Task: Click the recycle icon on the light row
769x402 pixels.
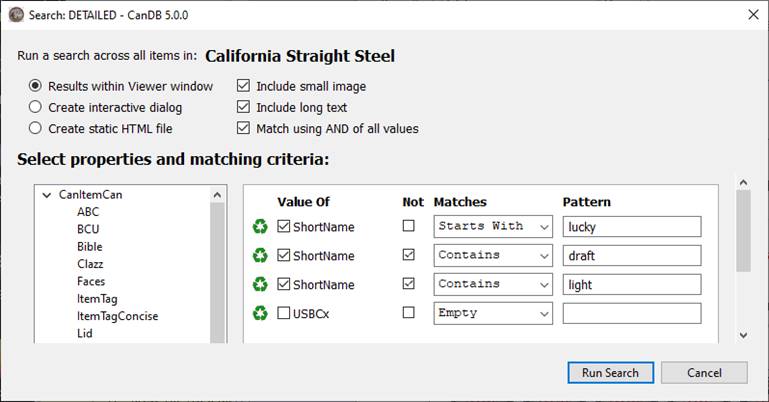Action: pos(260,284)
